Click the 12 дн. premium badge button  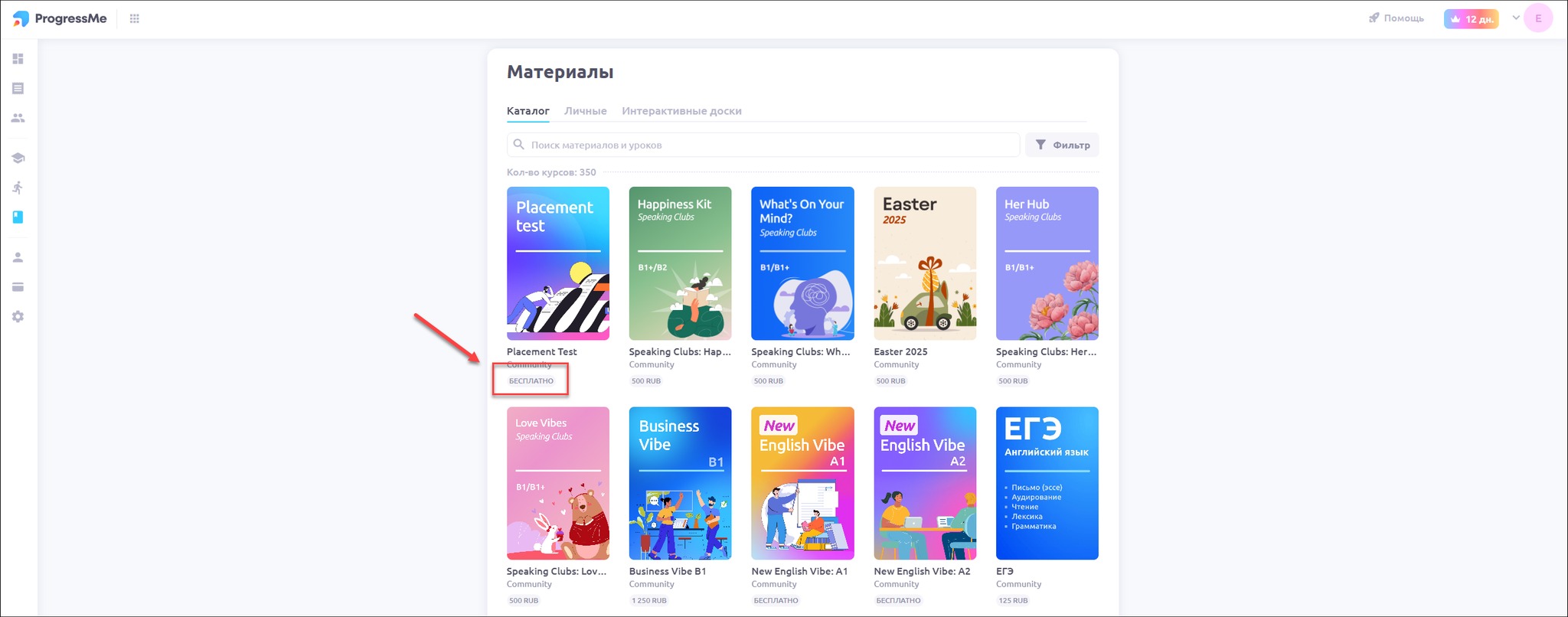(1471, 18)
